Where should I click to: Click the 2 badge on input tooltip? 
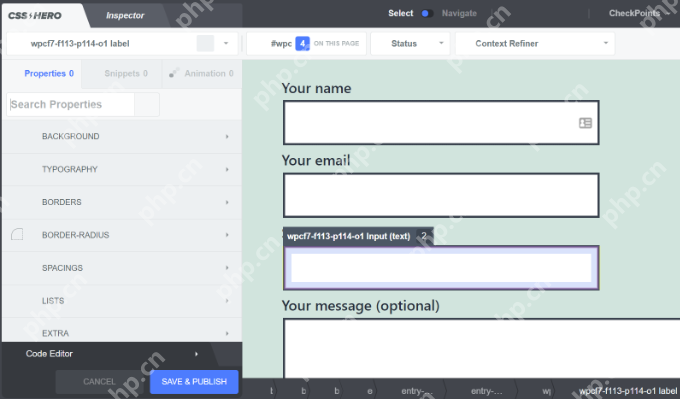point(424,236)
